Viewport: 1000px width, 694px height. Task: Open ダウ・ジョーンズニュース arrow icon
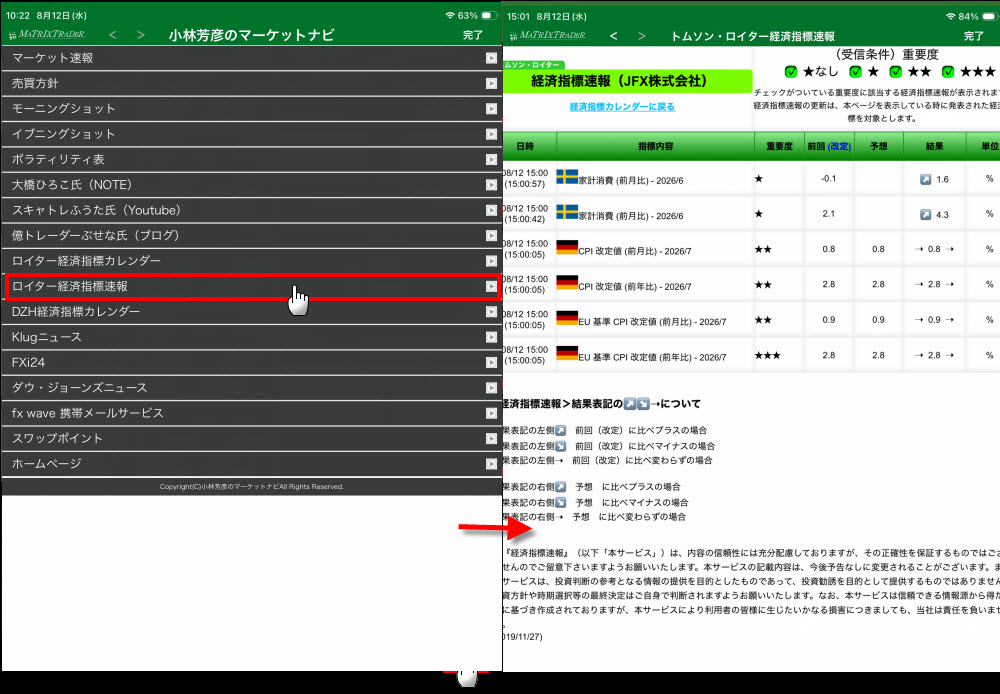pyautogui.click(x=491, y=388)
